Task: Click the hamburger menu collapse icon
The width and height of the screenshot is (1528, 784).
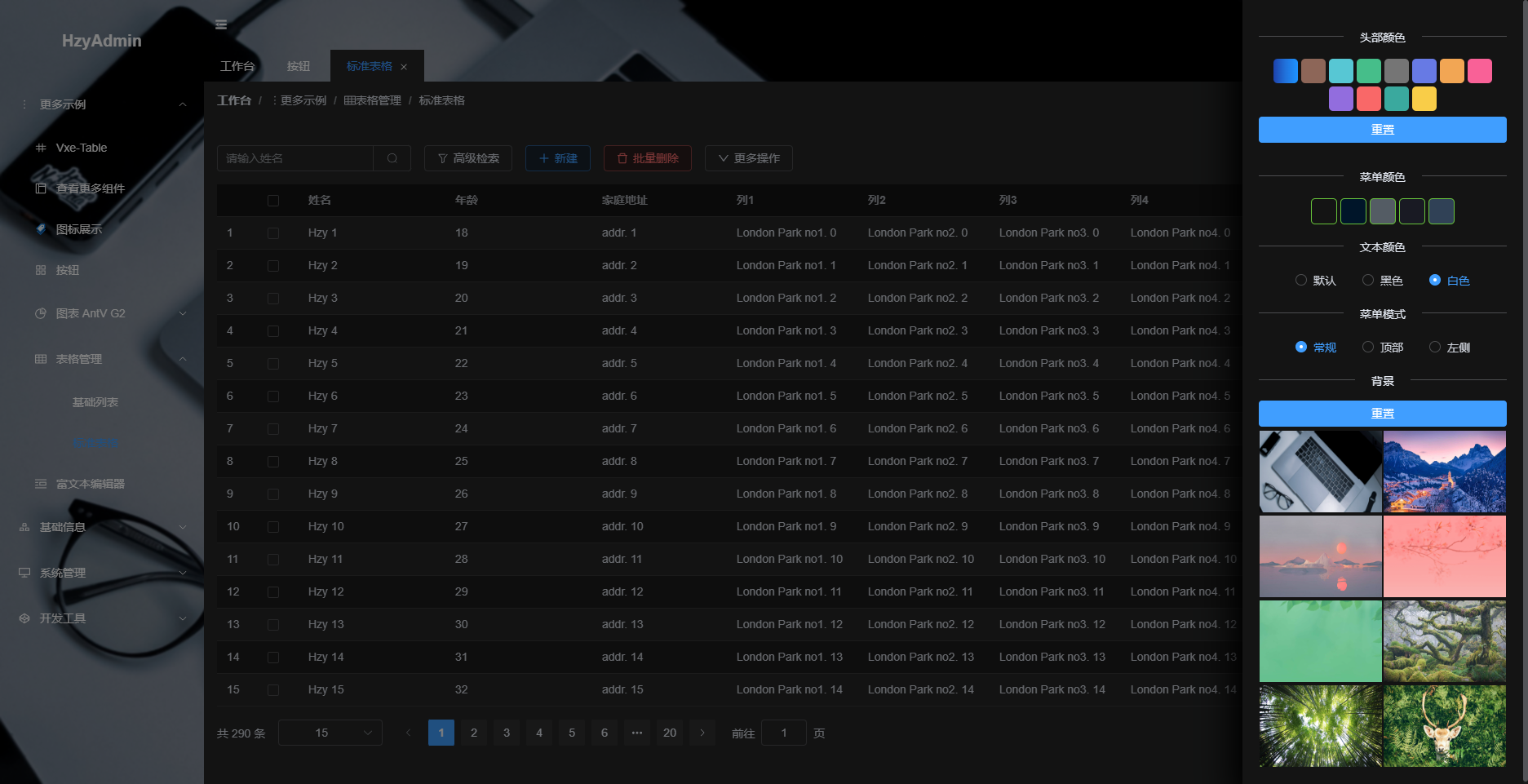Action: point(221,24)
